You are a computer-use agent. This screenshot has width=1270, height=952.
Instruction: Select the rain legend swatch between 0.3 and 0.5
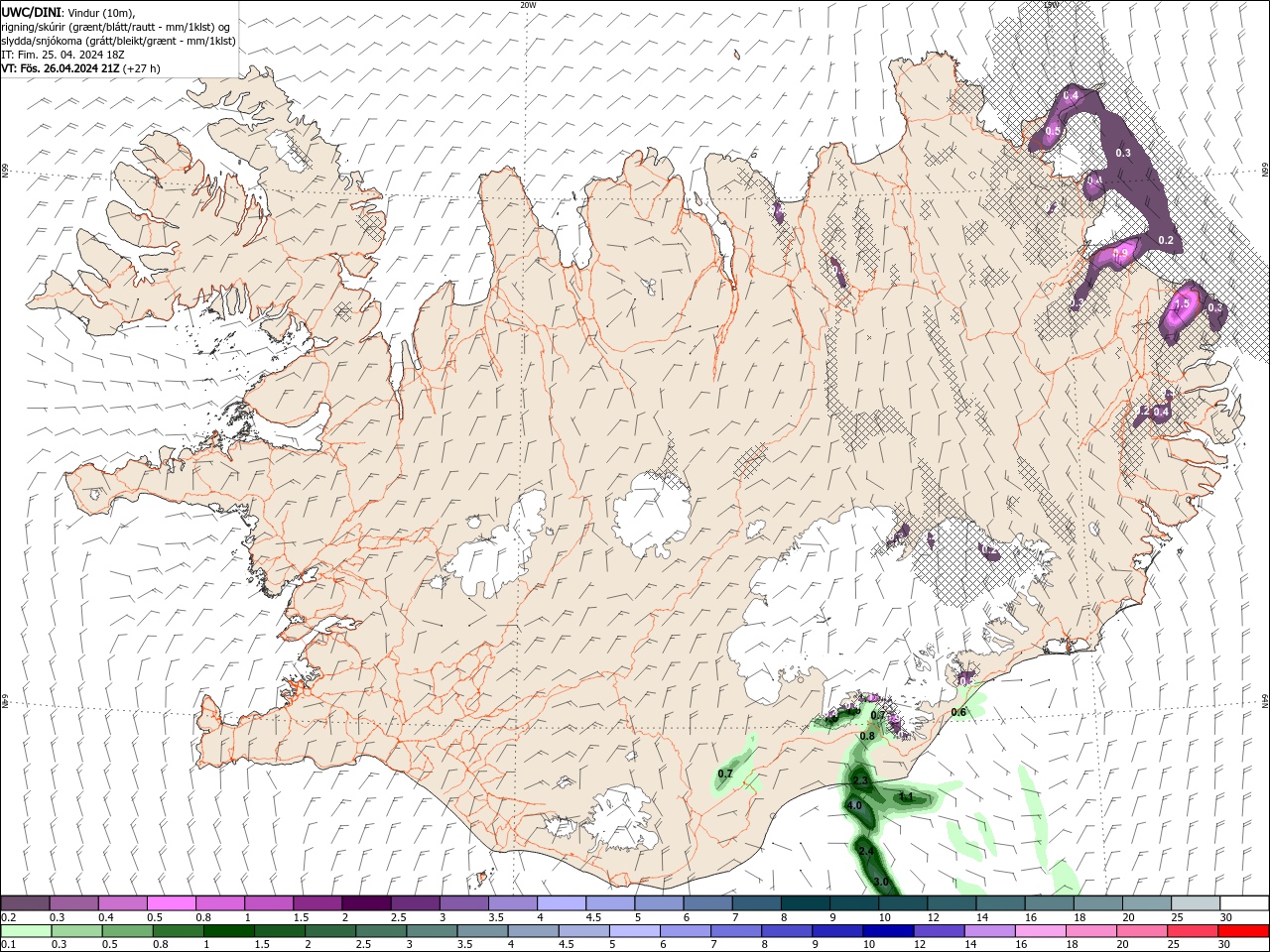76,931
